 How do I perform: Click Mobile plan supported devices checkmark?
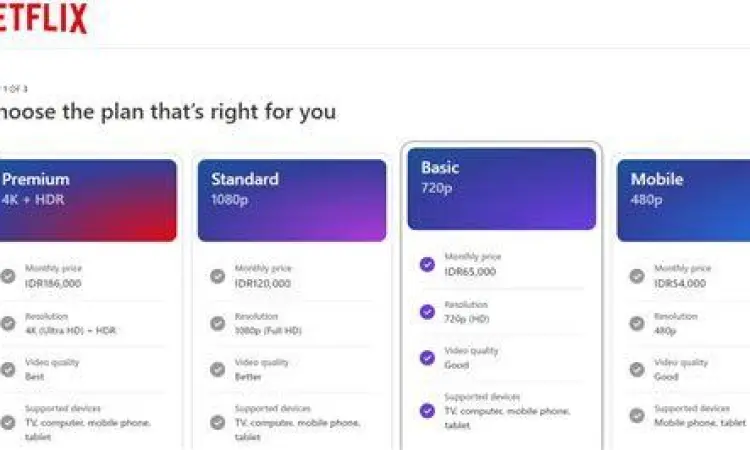tap(637, 416)
